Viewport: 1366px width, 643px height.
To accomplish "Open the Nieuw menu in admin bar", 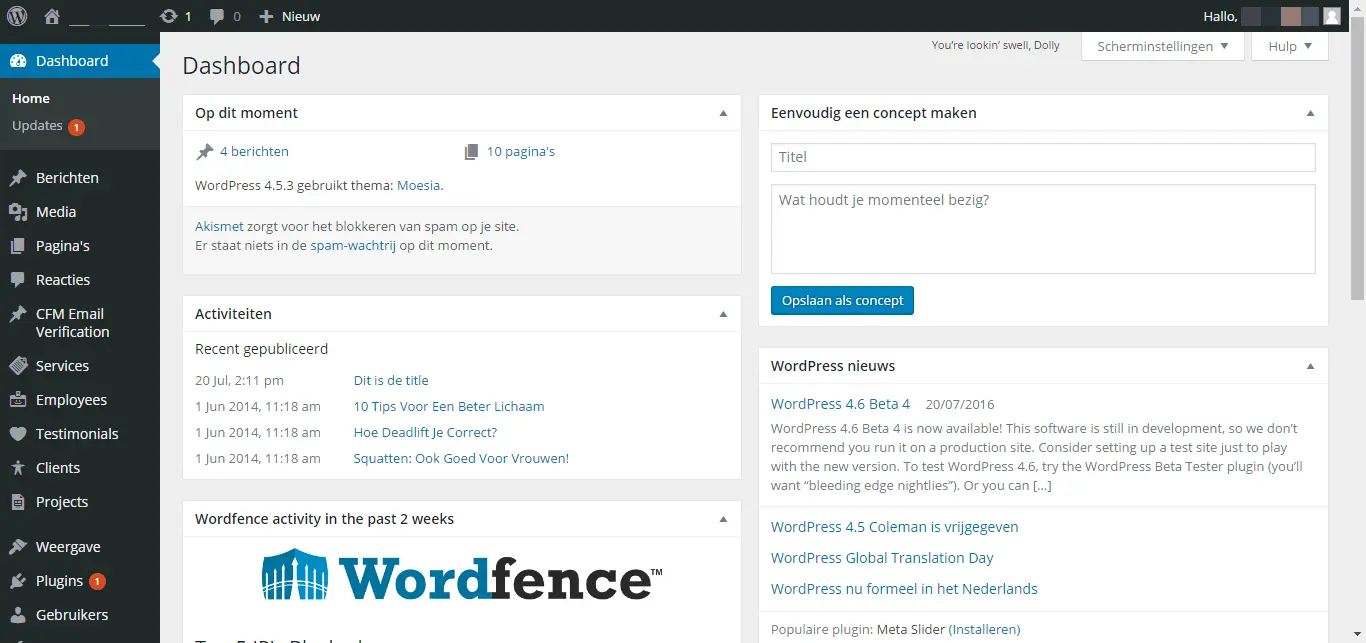I will point(290,16).
